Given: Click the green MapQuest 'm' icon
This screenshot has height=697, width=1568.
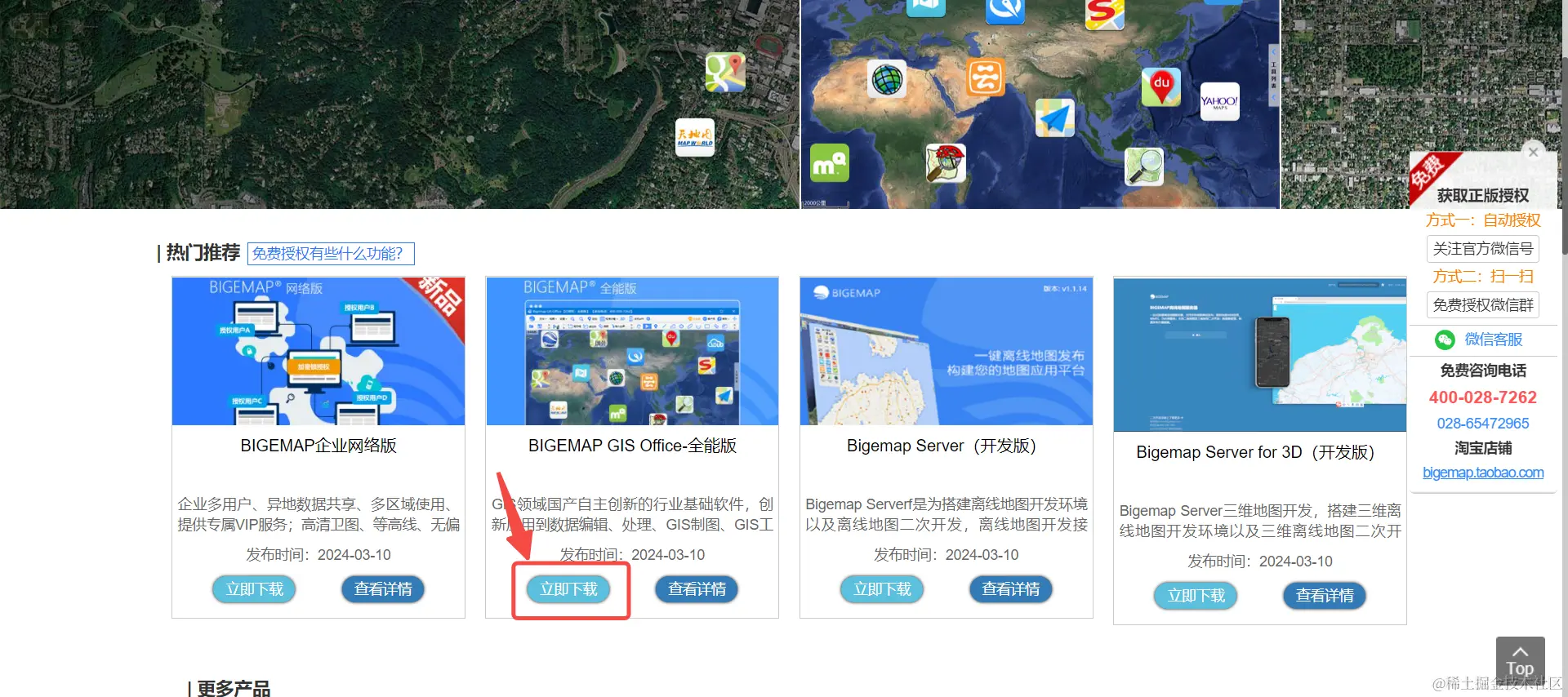Looking at the screenshot, I should tap(829, 162).
